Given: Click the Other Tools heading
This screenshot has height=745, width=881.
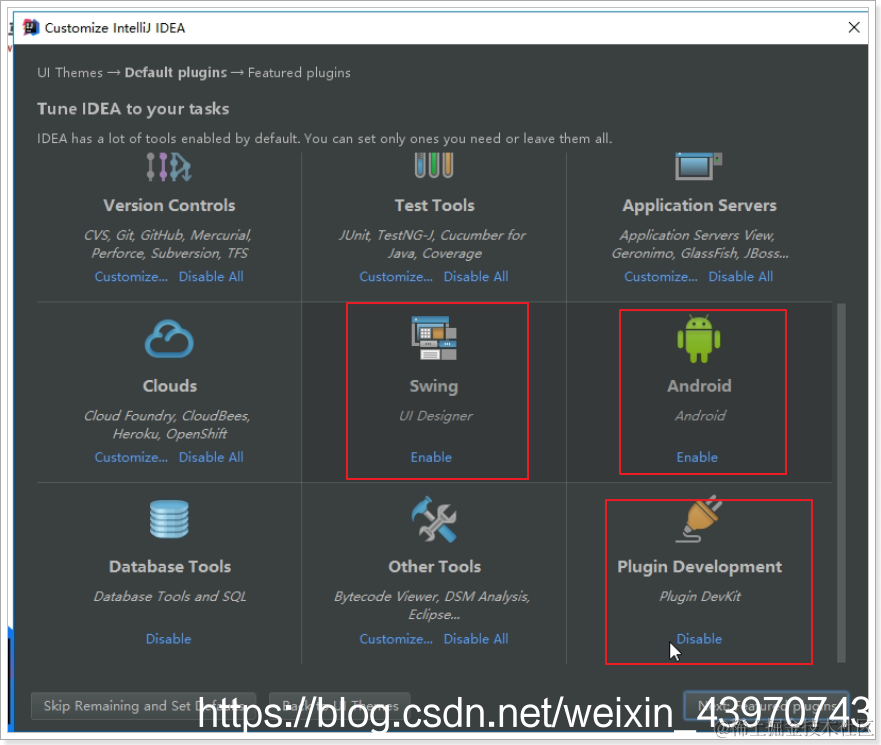Looking at the screenshot, I should click(434, 567).
